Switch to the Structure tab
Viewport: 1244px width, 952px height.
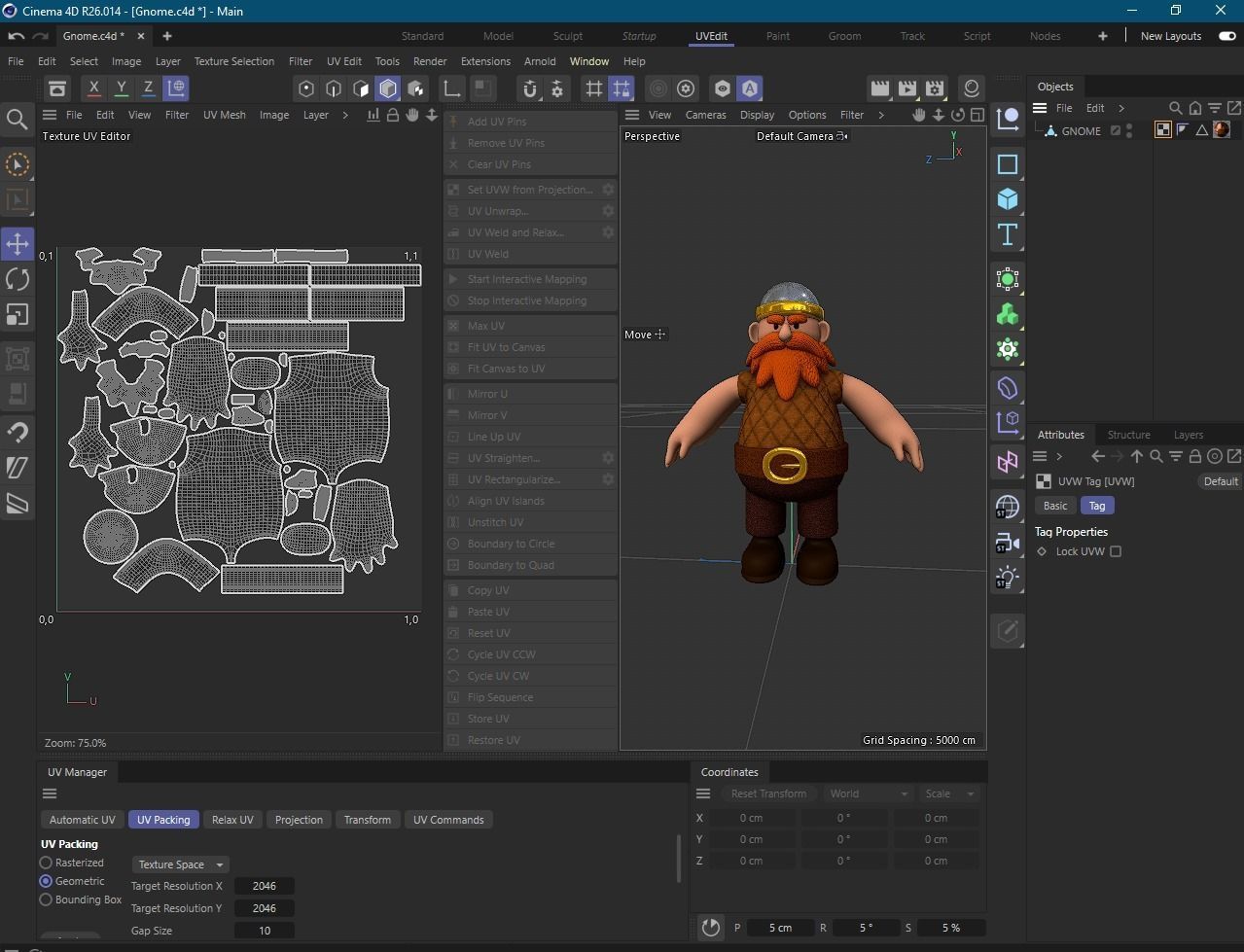(1128, 435)
